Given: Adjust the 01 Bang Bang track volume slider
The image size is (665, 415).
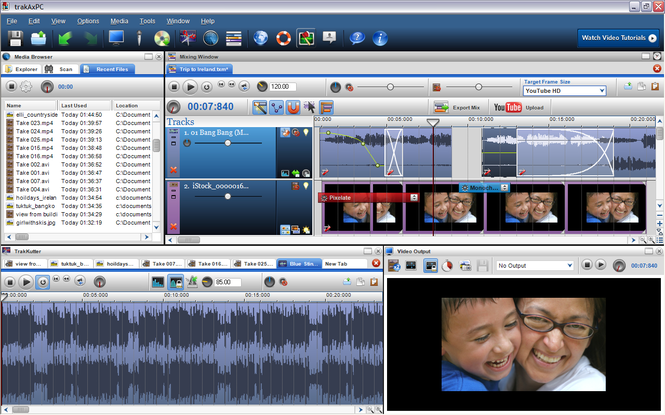Looking at the screenshot, I should coord(228,143).
